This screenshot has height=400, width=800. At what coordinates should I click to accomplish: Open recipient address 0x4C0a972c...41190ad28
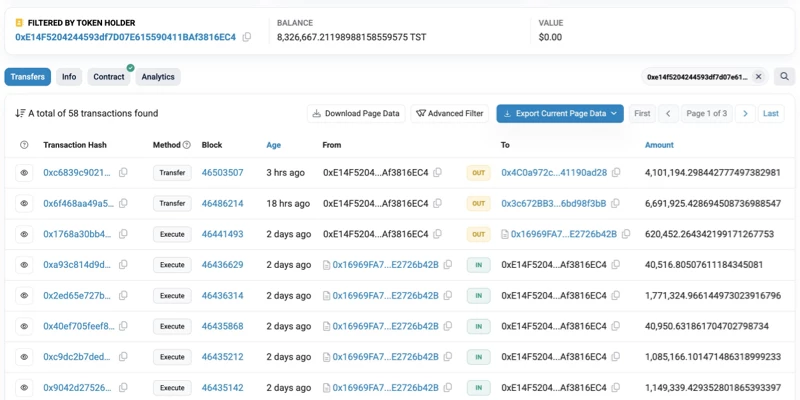[x=554, y=173]
